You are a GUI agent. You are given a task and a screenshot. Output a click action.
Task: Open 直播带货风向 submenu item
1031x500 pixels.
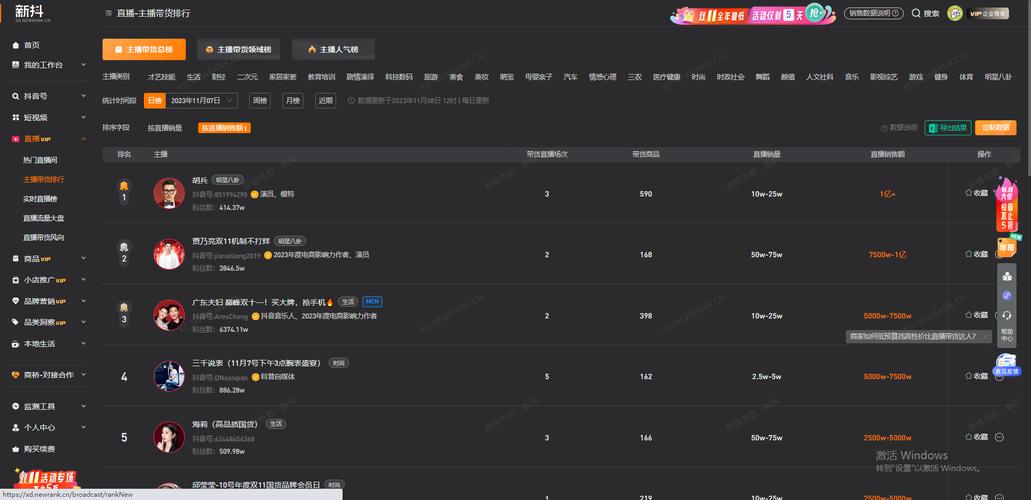(43, 237)
